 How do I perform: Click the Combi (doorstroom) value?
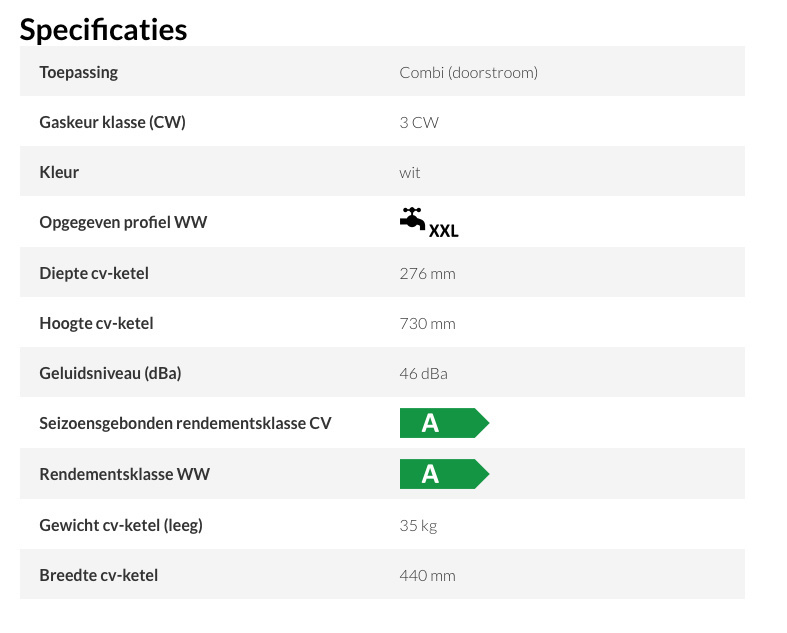click(468, 73)
